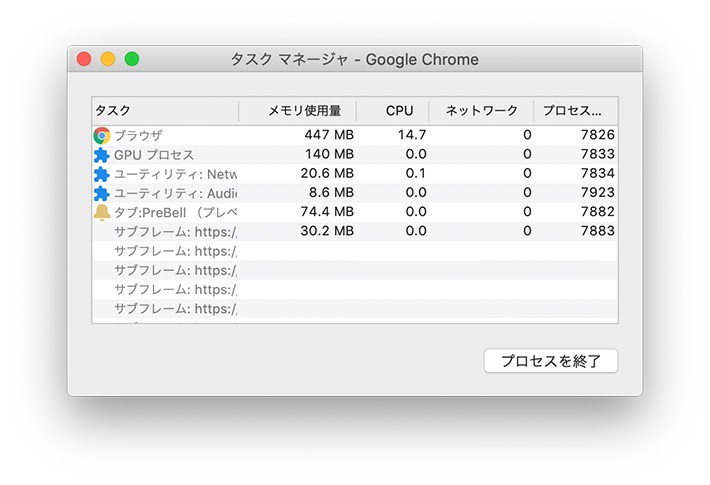Click process ID 7826

pos(598,135)
